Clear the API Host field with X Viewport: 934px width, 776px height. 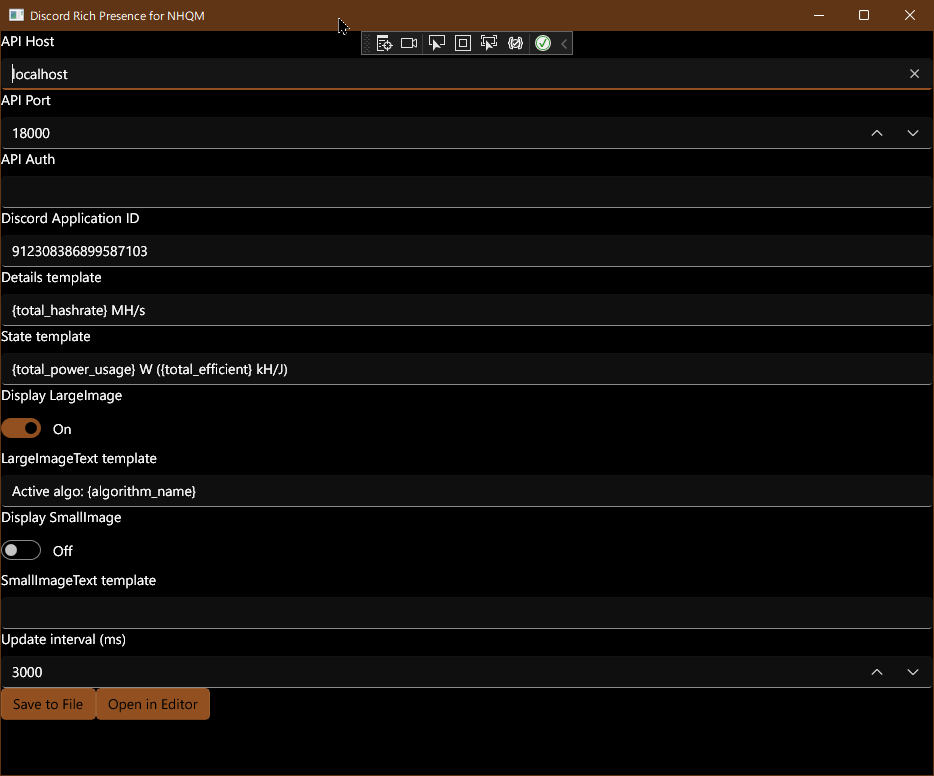(914, 74)
